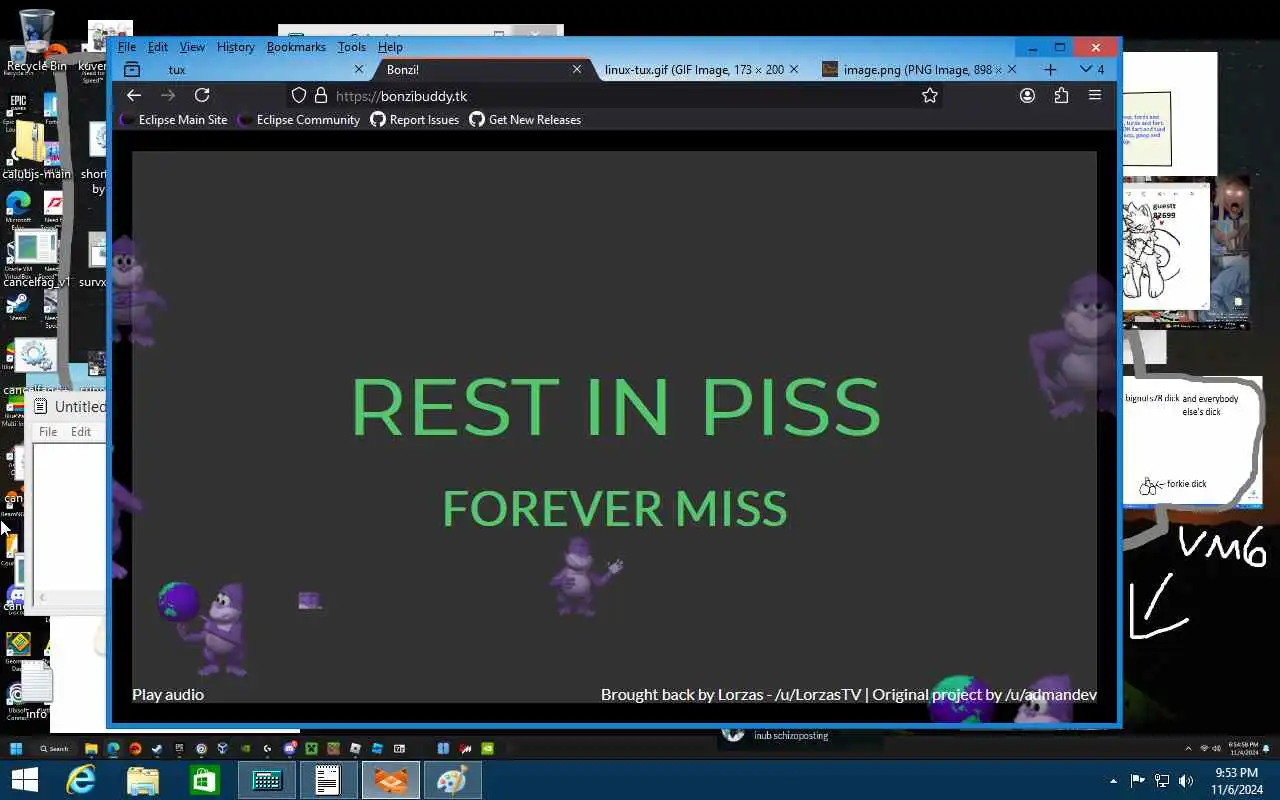
Task: Open the Windows Start button on host taskbar
Action: coord(25,780)
